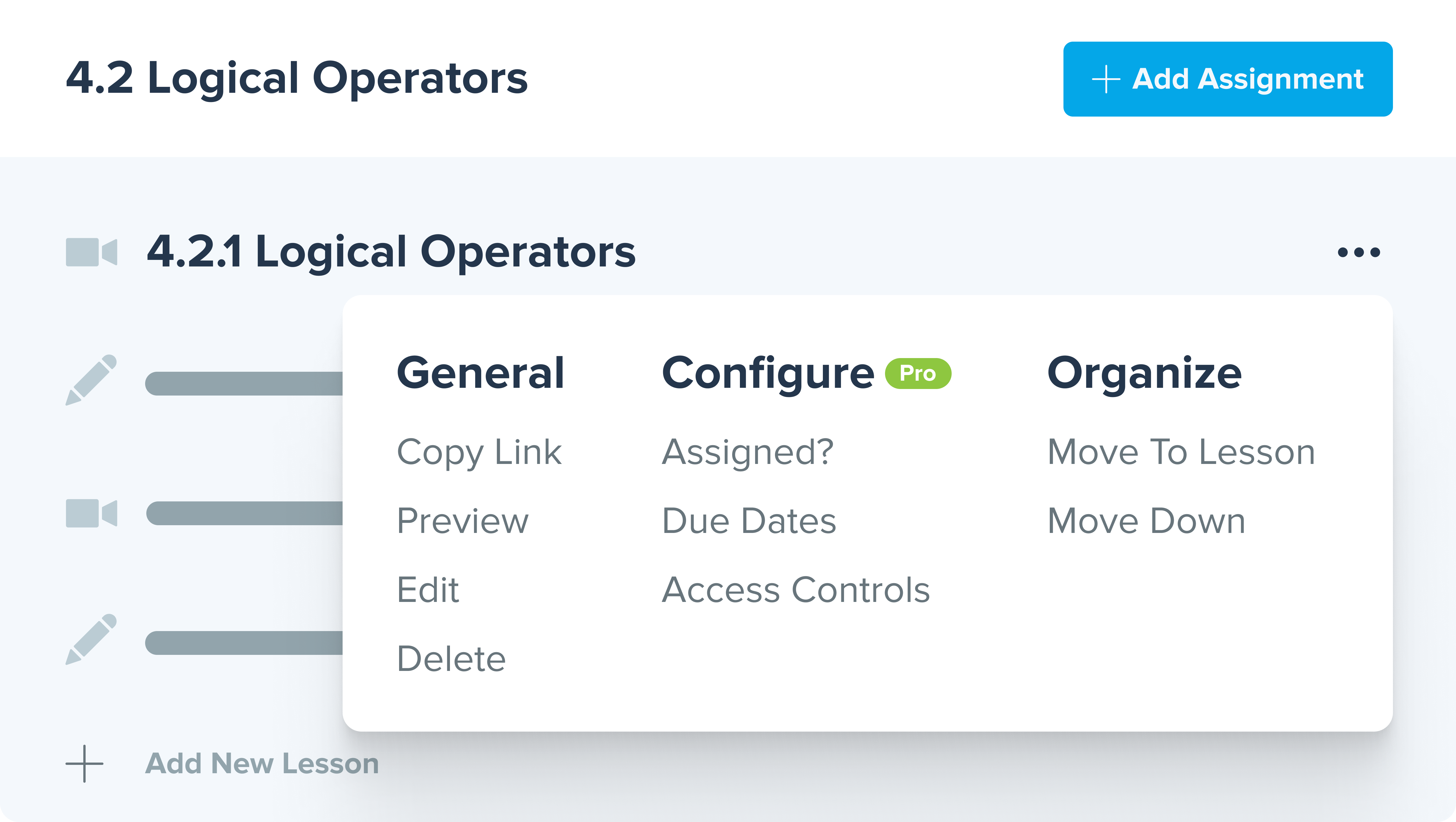1456x822 pixels.
Task: Open the 4.2.1 Logical Operators lesson title
Action: point(391,252)
